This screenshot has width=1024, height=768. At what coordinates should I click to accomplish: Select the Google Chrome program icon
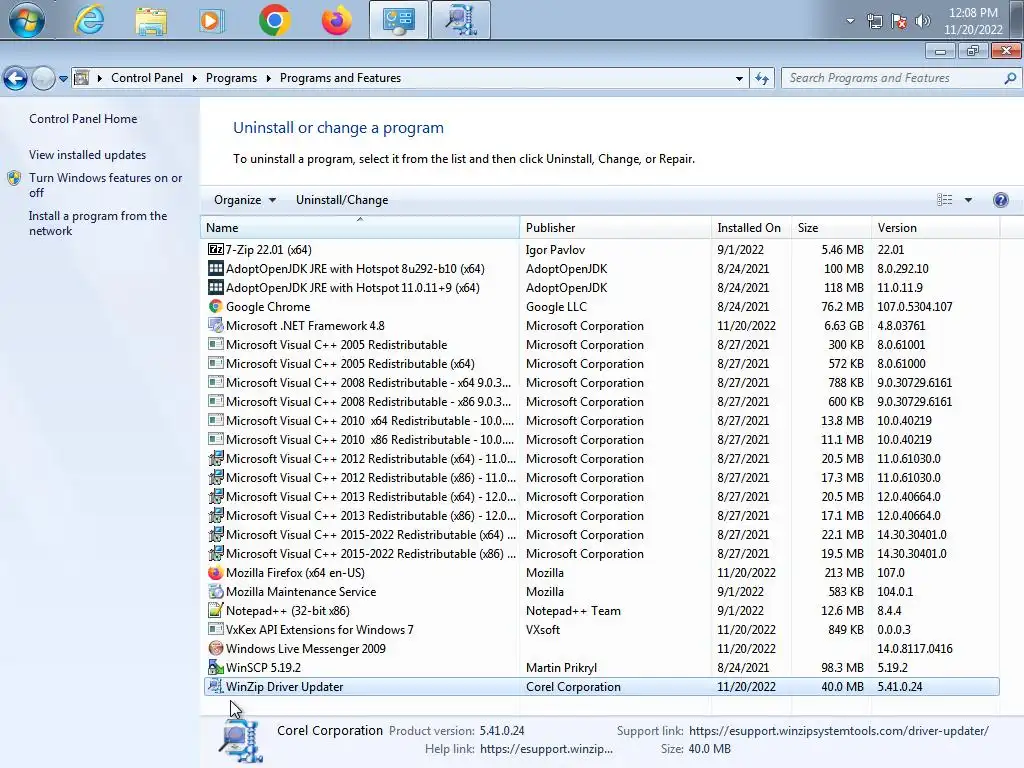[x=216, y=306]
